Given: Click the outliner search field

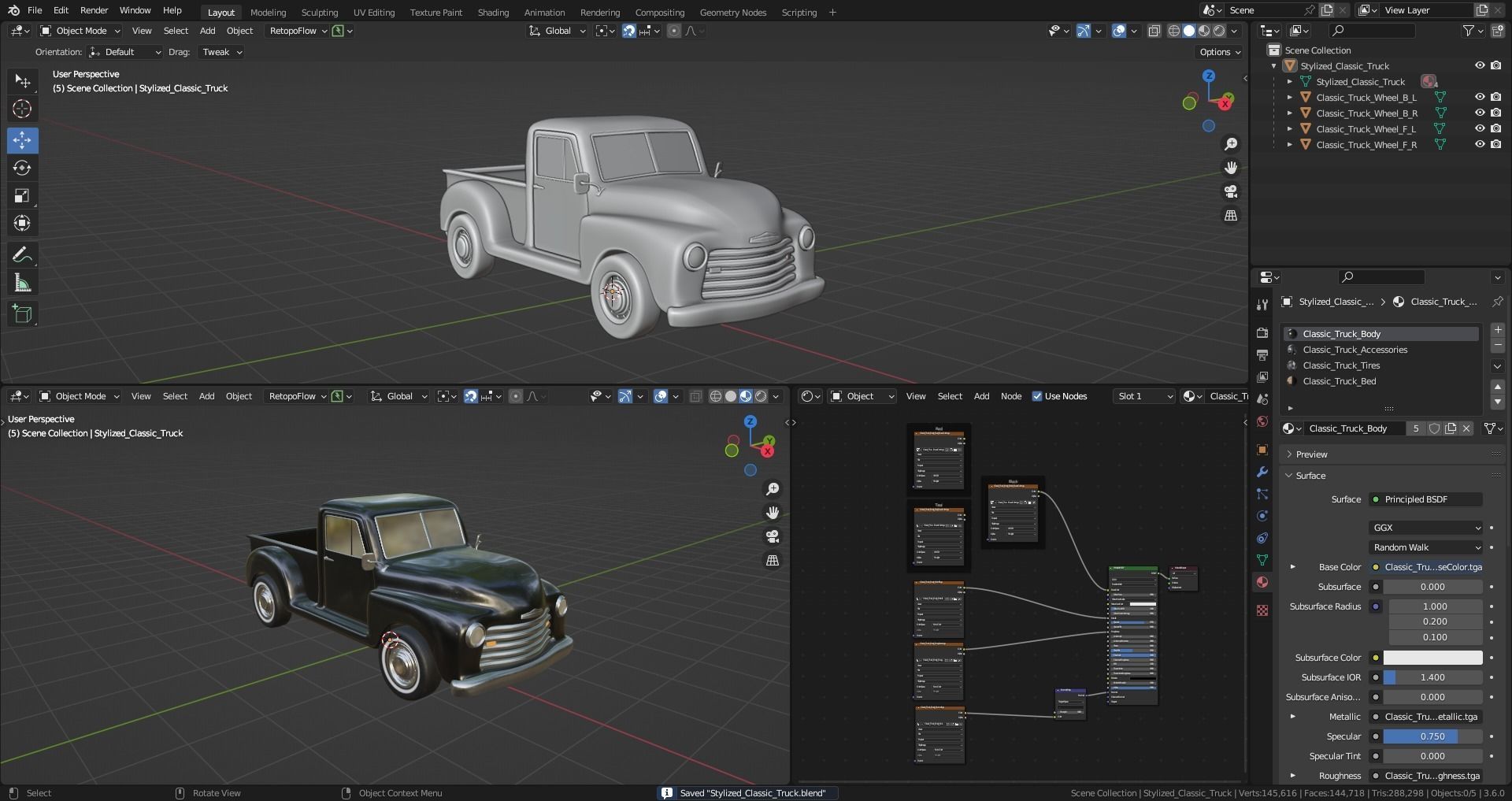Looking at the screenshot, I should point(1371,31).
